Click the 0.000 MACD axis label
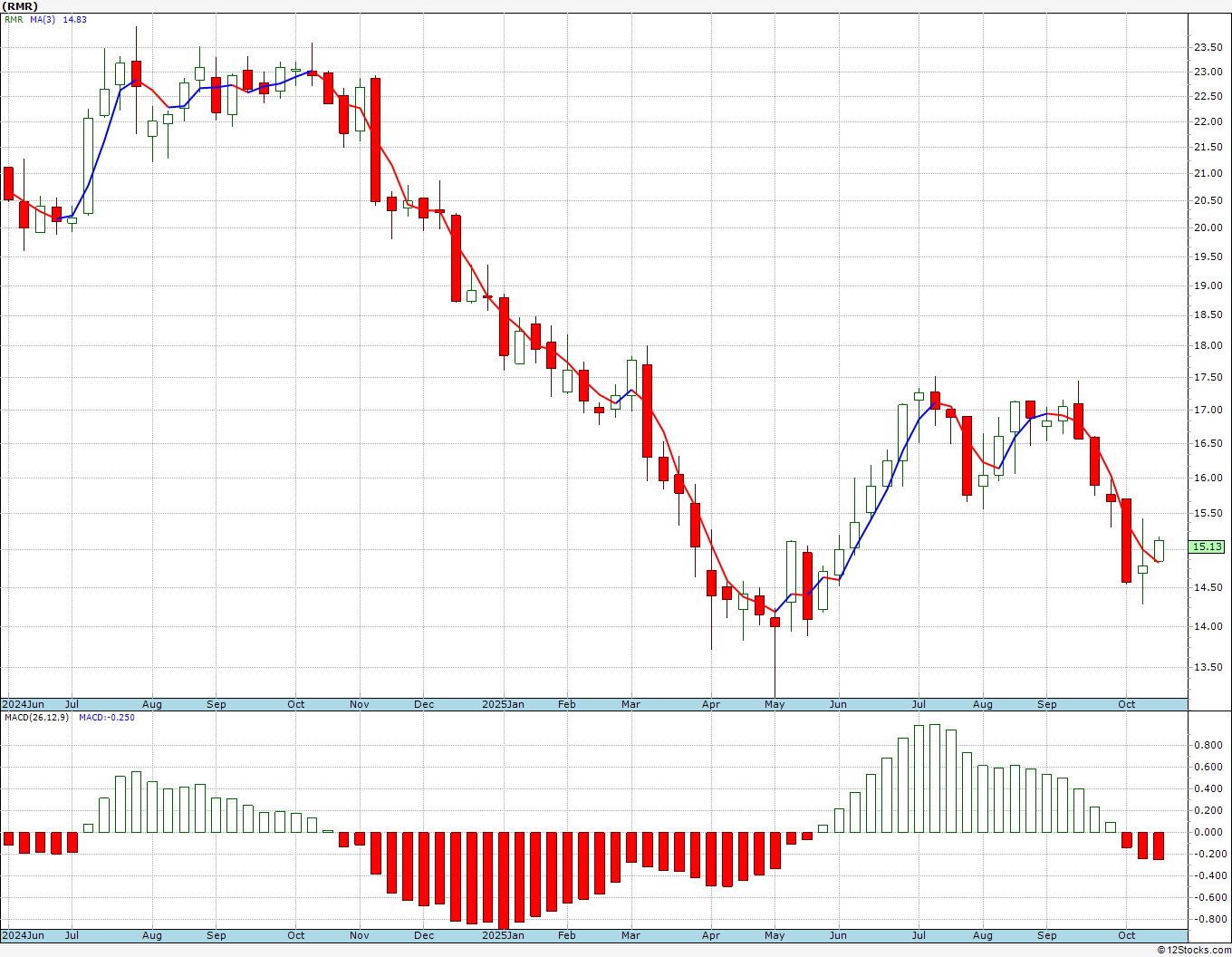1232x957 pixels. (1209, 832)
